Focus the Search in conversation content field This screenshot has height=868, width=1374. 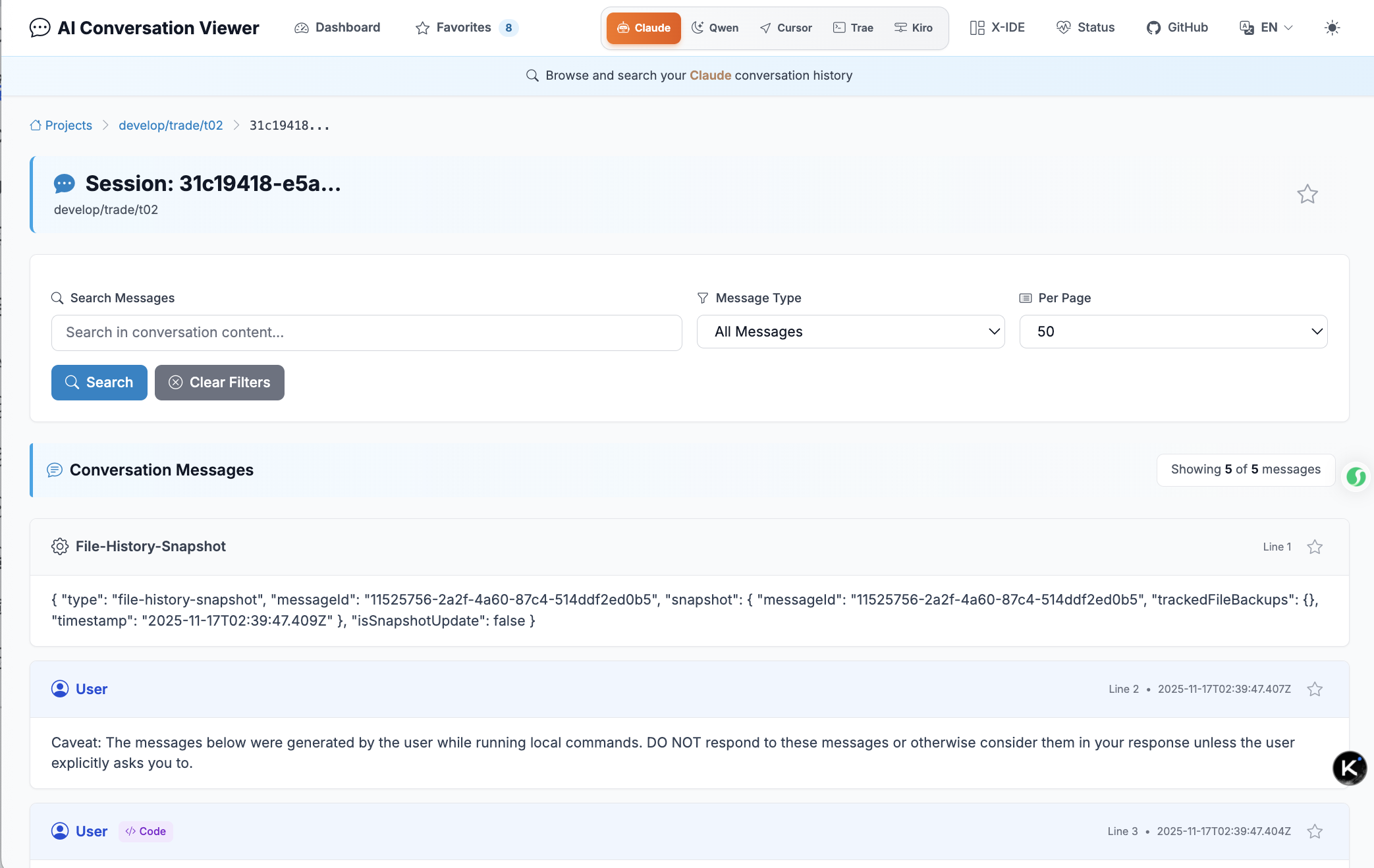click(366, 333)
